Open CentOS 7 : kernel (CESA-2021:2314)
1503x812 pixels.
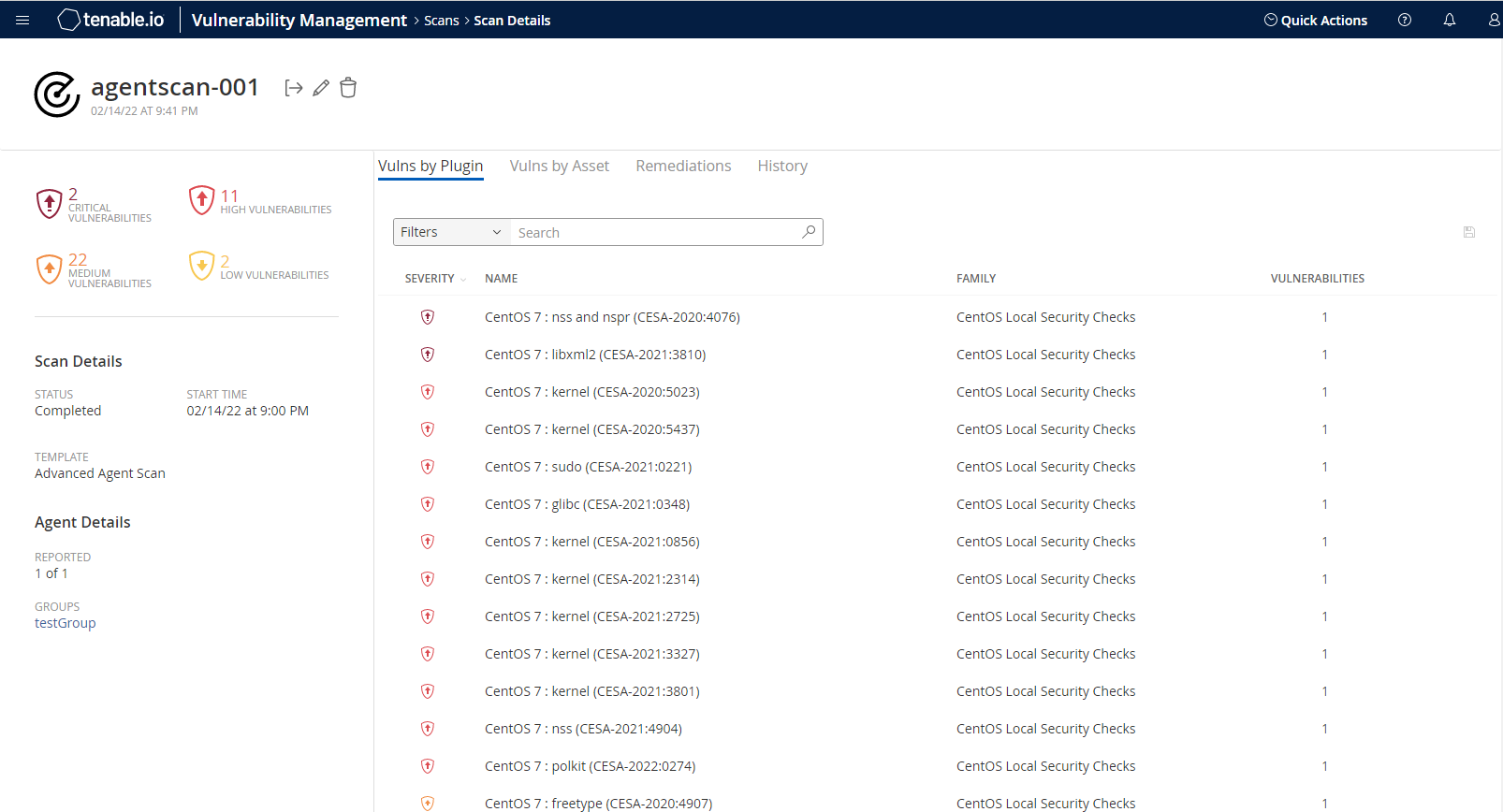pos(592,579)
